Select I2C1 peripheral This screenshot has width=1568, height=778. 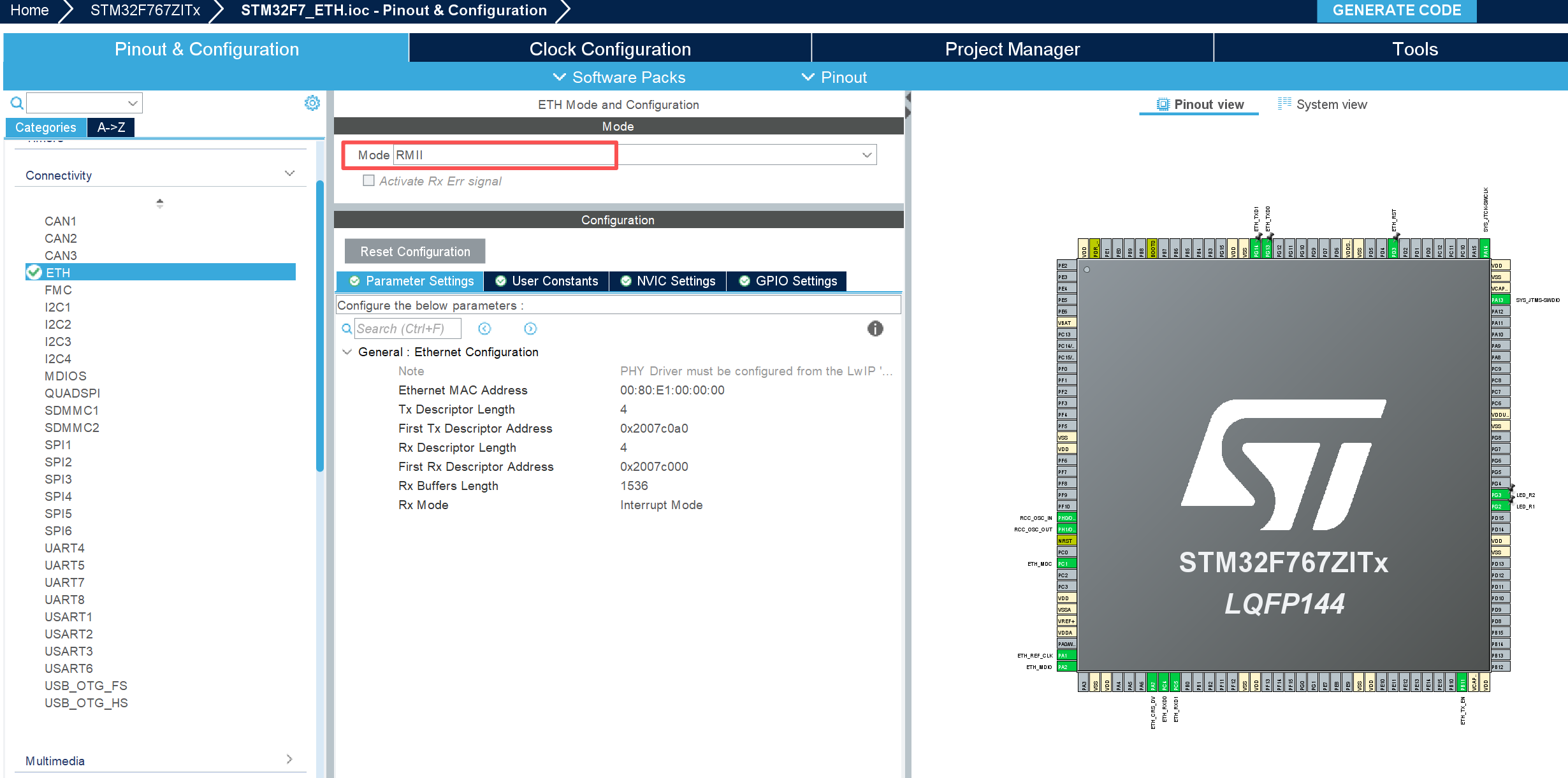tap(58, 307)
